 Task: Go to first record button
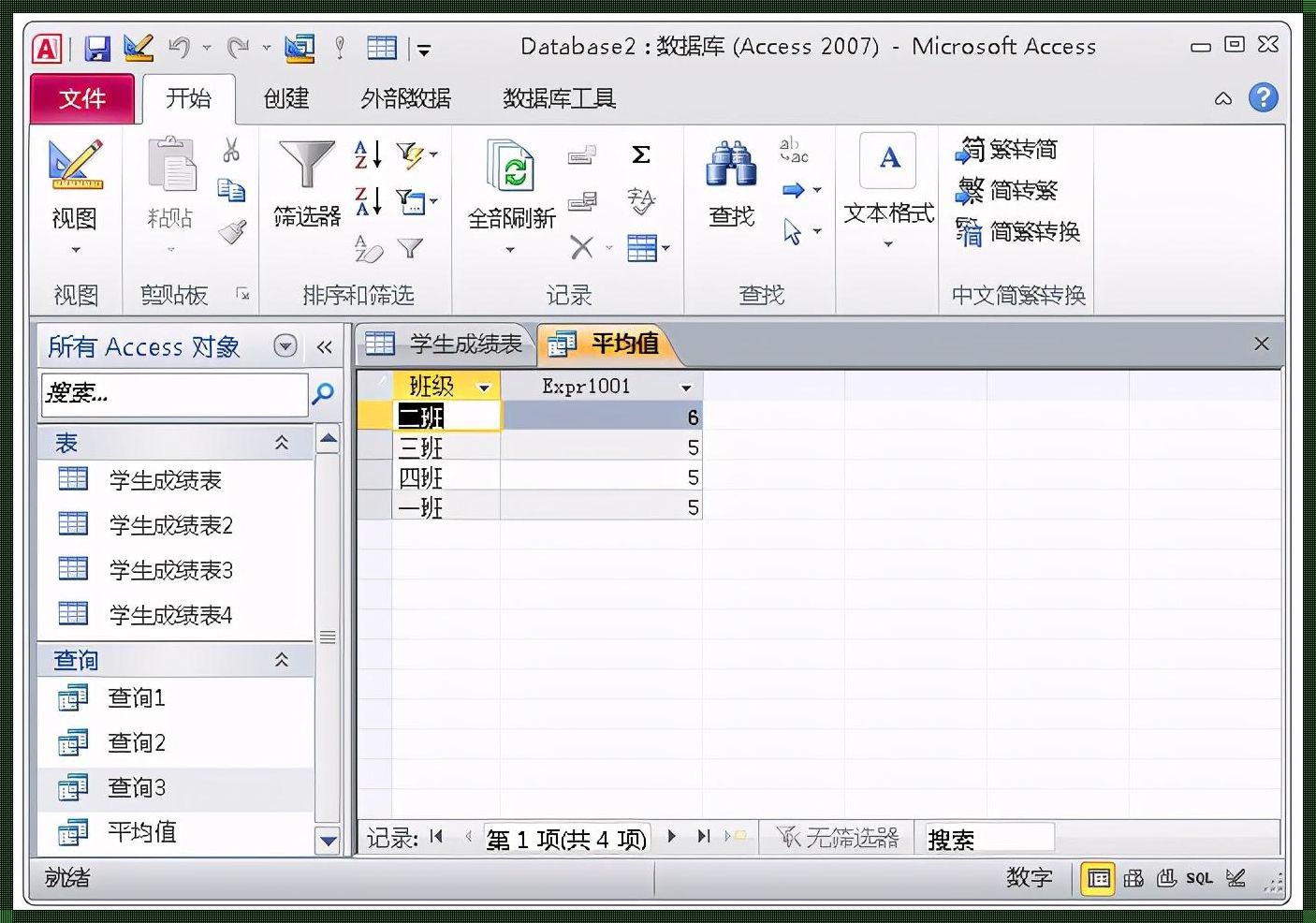[x=436, y=837]
